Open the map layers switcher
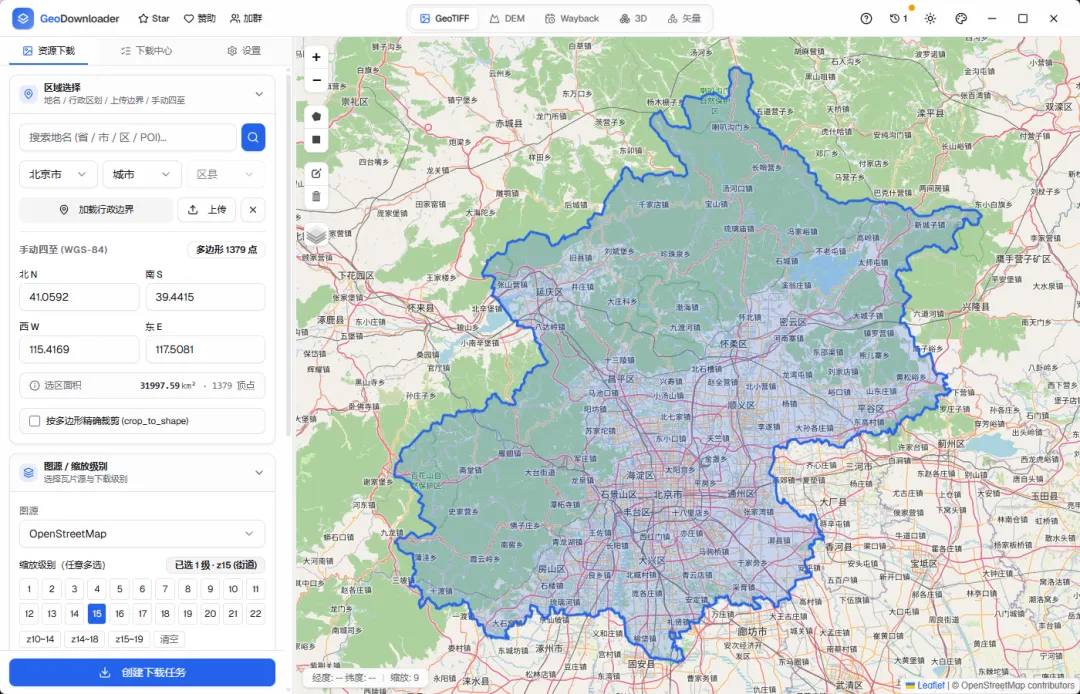Screen dimensions: 1080x694 316,235
